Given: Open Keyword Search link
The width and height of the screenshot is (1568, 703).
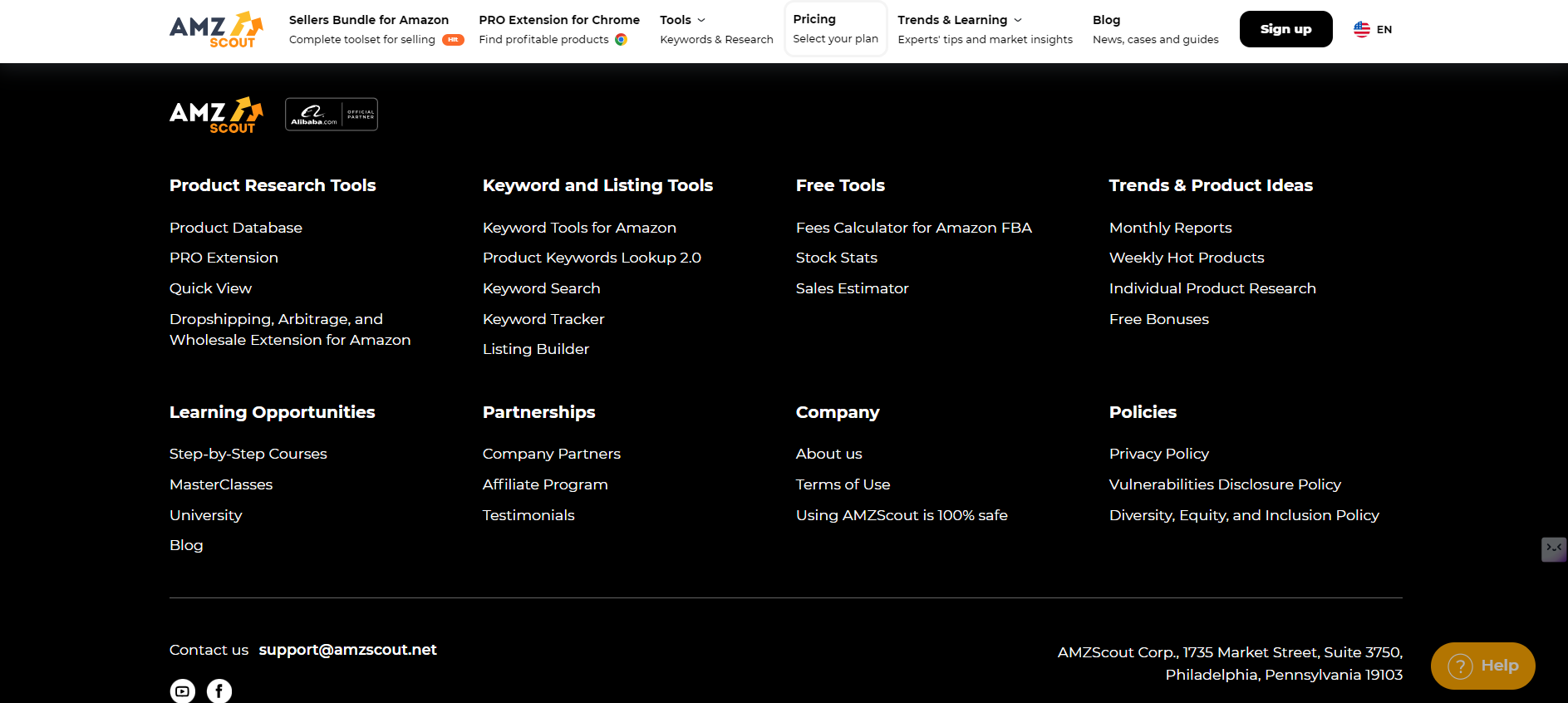Looking at the screenshot, I should pos(541,288).
